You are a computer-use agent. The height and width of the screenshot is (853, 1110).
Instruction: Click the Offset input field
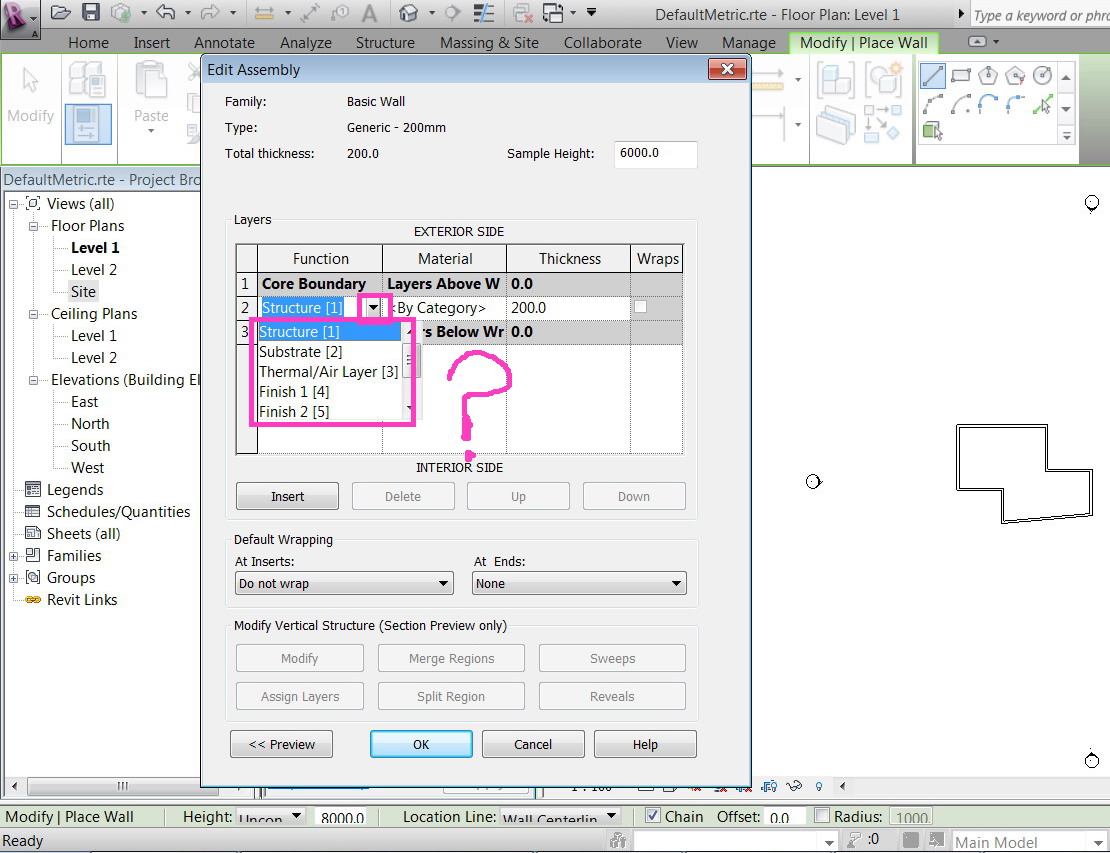click(785, 817)
